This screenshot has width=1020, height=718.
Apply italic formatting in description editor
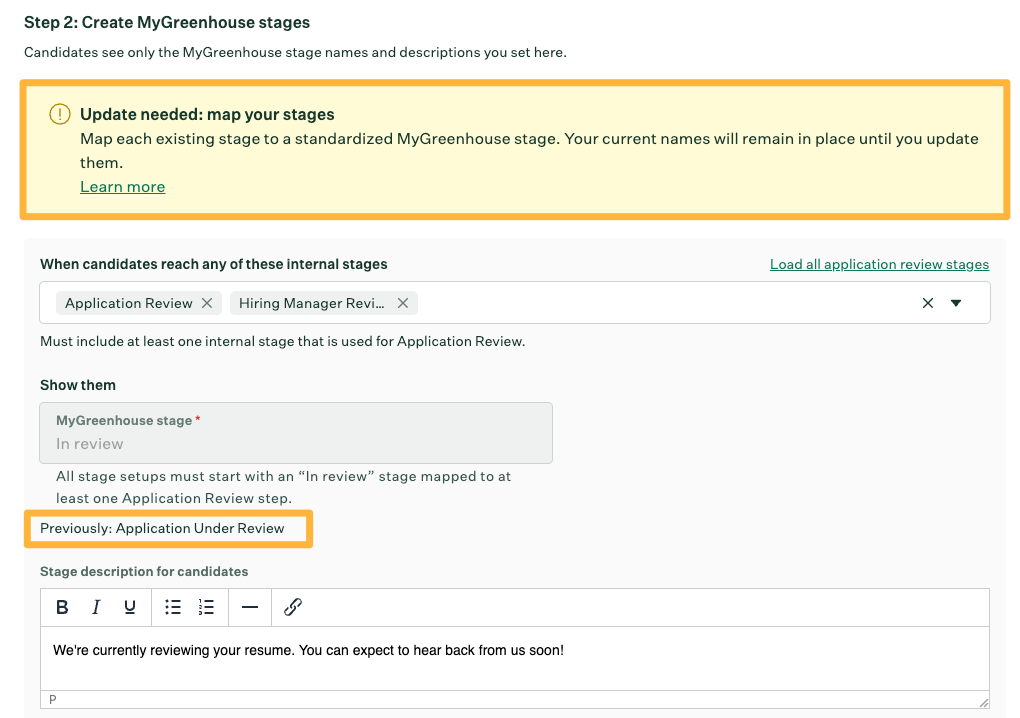tap(96, 607)
